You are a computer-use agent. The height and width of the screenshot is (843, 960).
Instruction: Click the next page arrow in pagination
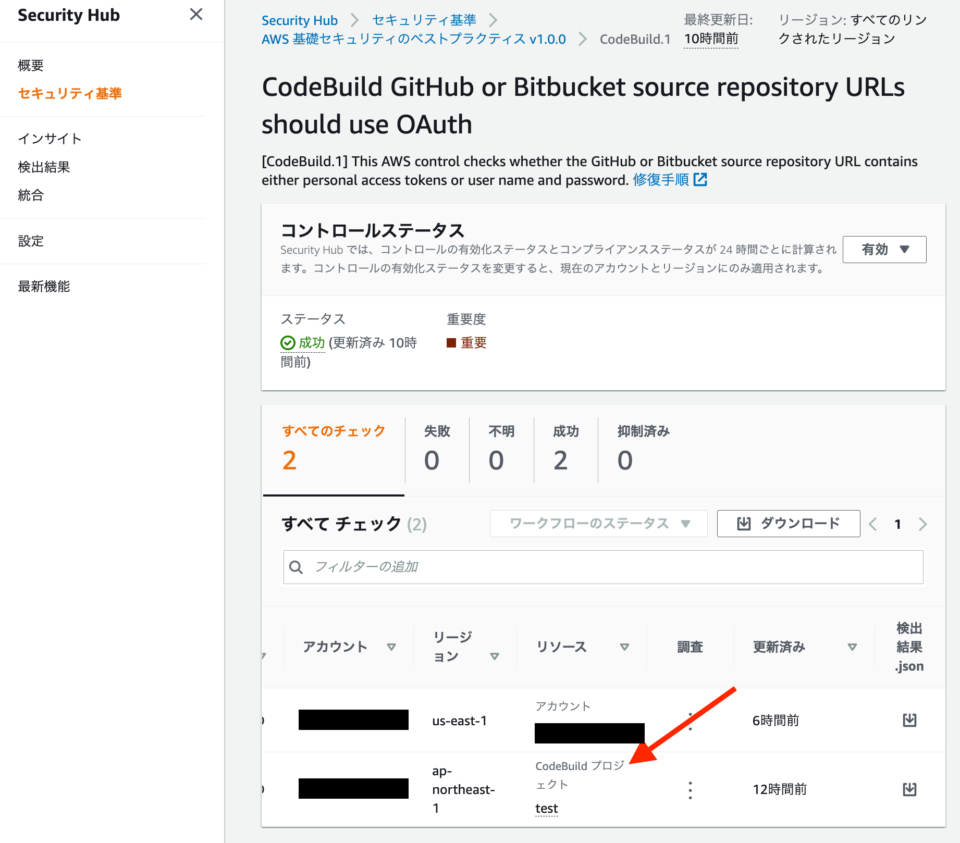pos(922,523)
